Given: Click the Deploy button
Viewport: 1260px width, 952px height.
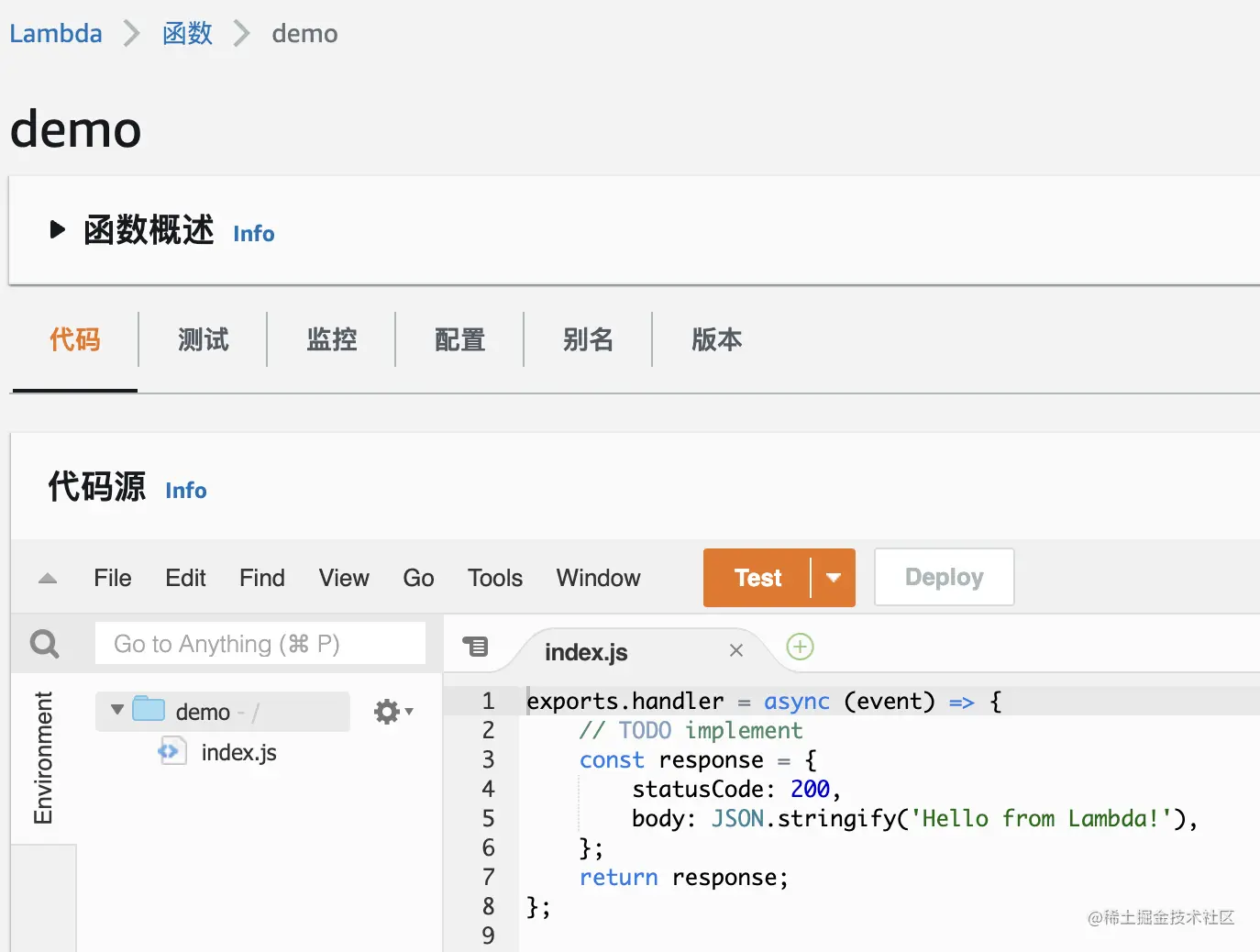Looking at the screenshot, I should pos(944,578).
